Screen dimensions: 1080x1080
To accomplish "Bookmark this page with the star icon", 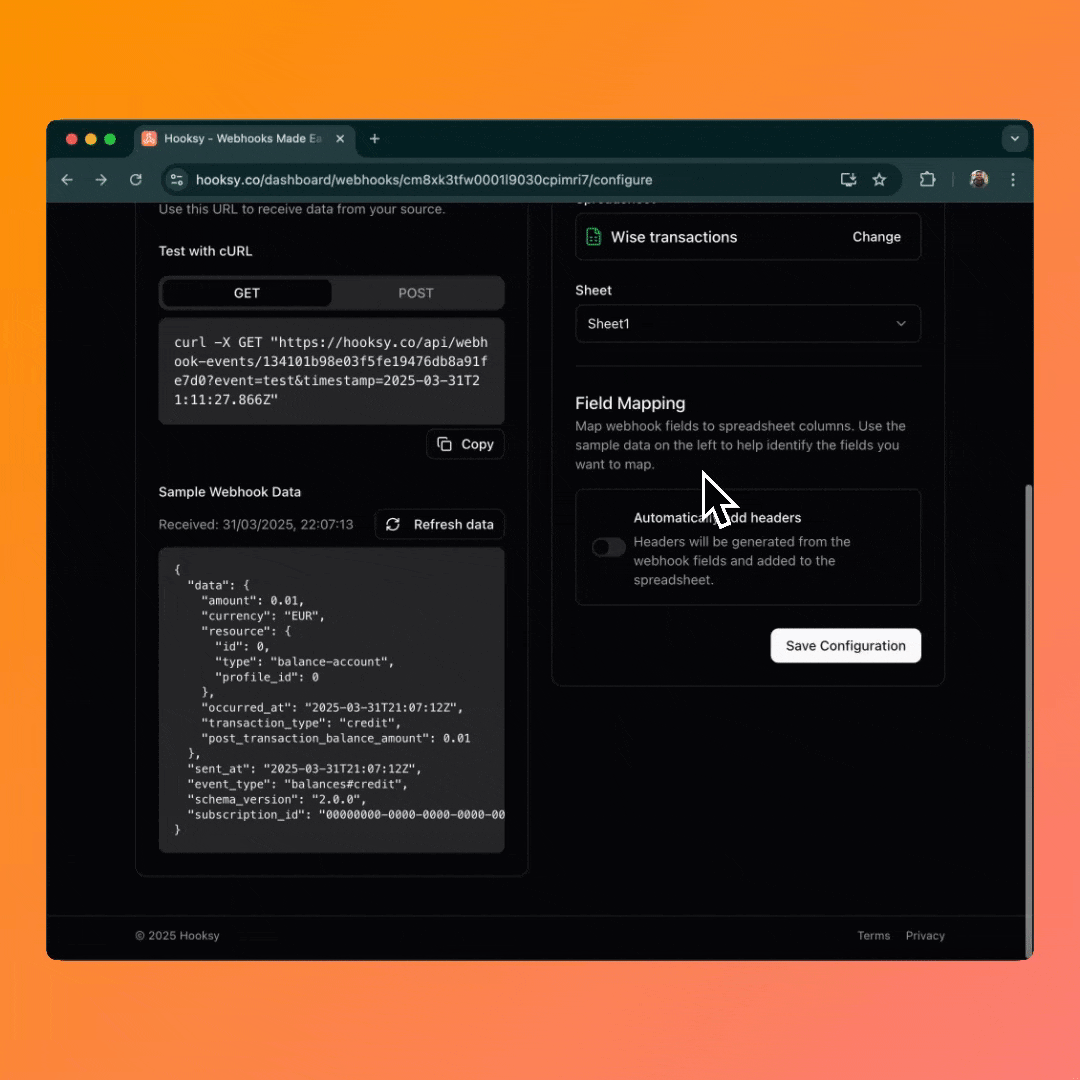I will (x=879, y=180).
